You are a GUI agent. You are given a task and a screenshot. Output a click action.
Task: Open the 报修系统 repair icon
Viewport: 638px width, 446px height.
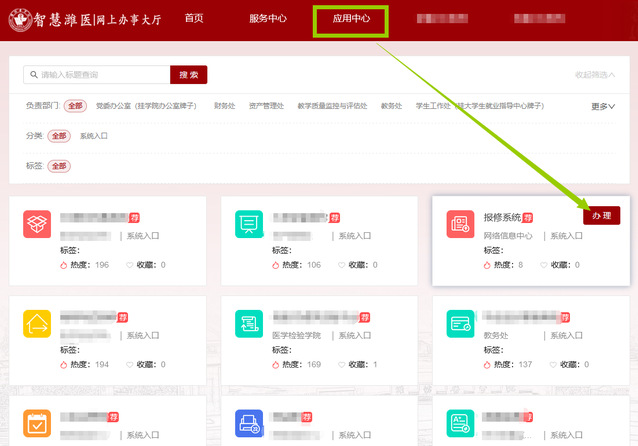point(460,224)
